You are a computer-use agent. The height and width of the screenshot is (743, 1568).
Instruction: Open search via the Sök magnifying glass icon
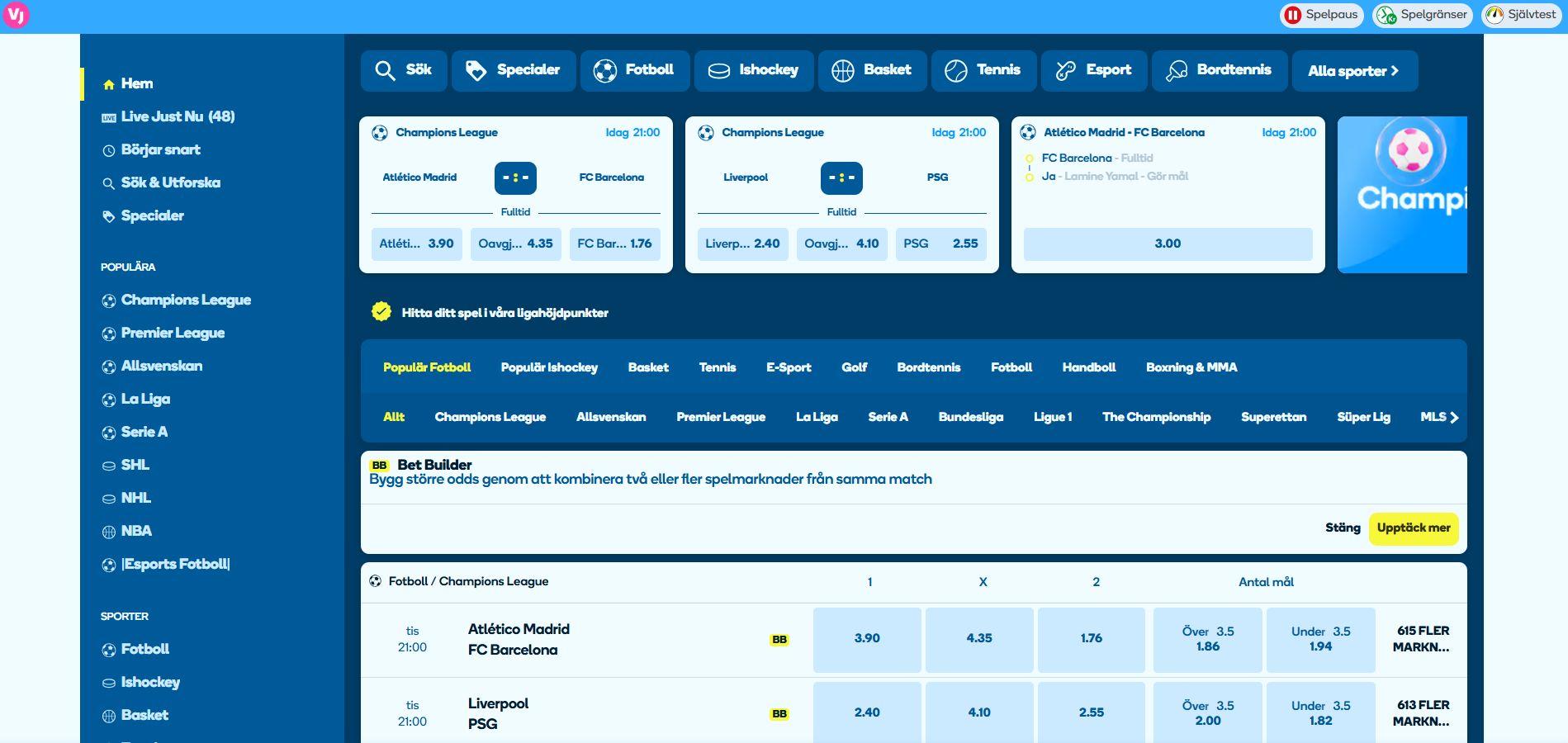pyautogui.click(x=385, y=70)
